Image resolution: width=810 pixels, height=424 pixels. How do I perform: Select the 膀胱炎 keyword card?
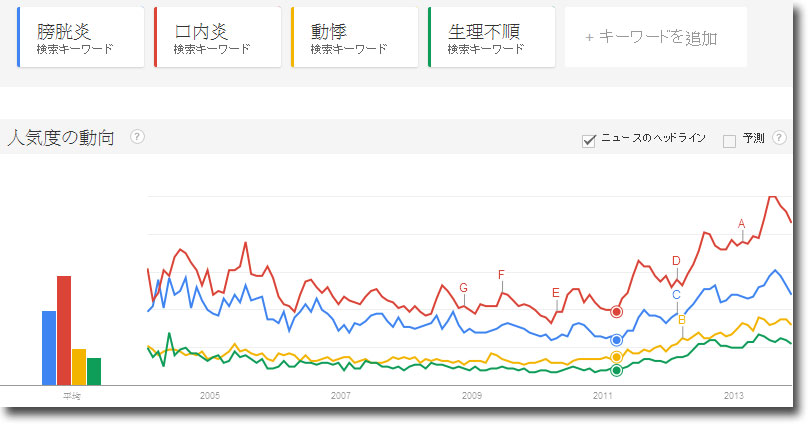click(x=81, y=37)
